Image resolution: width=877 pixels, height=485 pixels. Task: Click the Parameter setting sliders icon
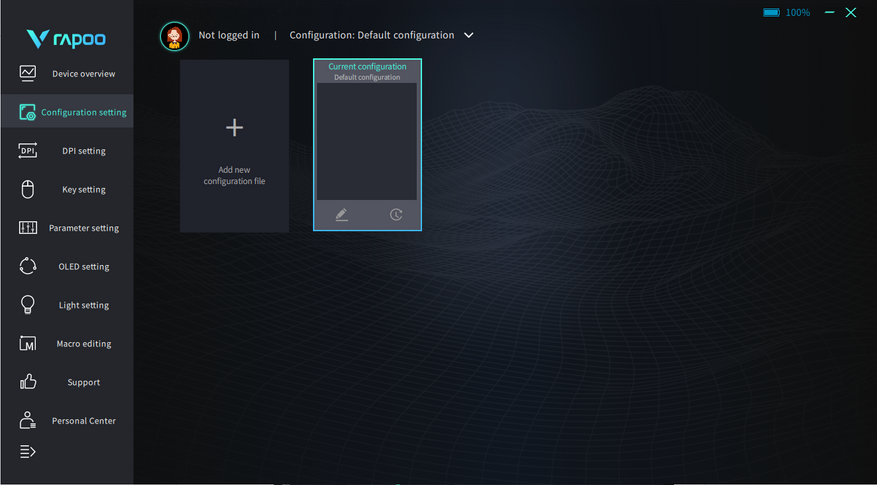tap(27, 228)
